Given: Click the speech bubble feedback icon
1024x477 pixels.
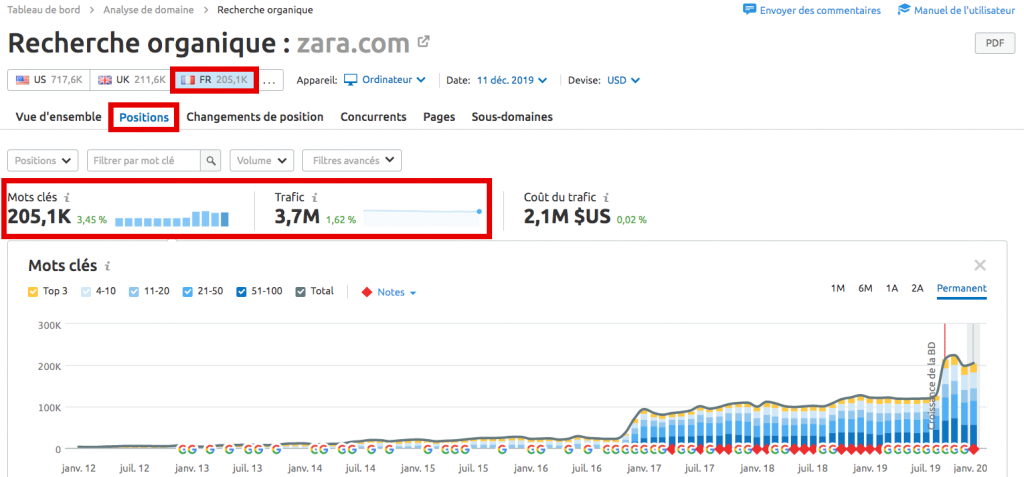Looking at the screenshot, I should [x=749, y=10].
